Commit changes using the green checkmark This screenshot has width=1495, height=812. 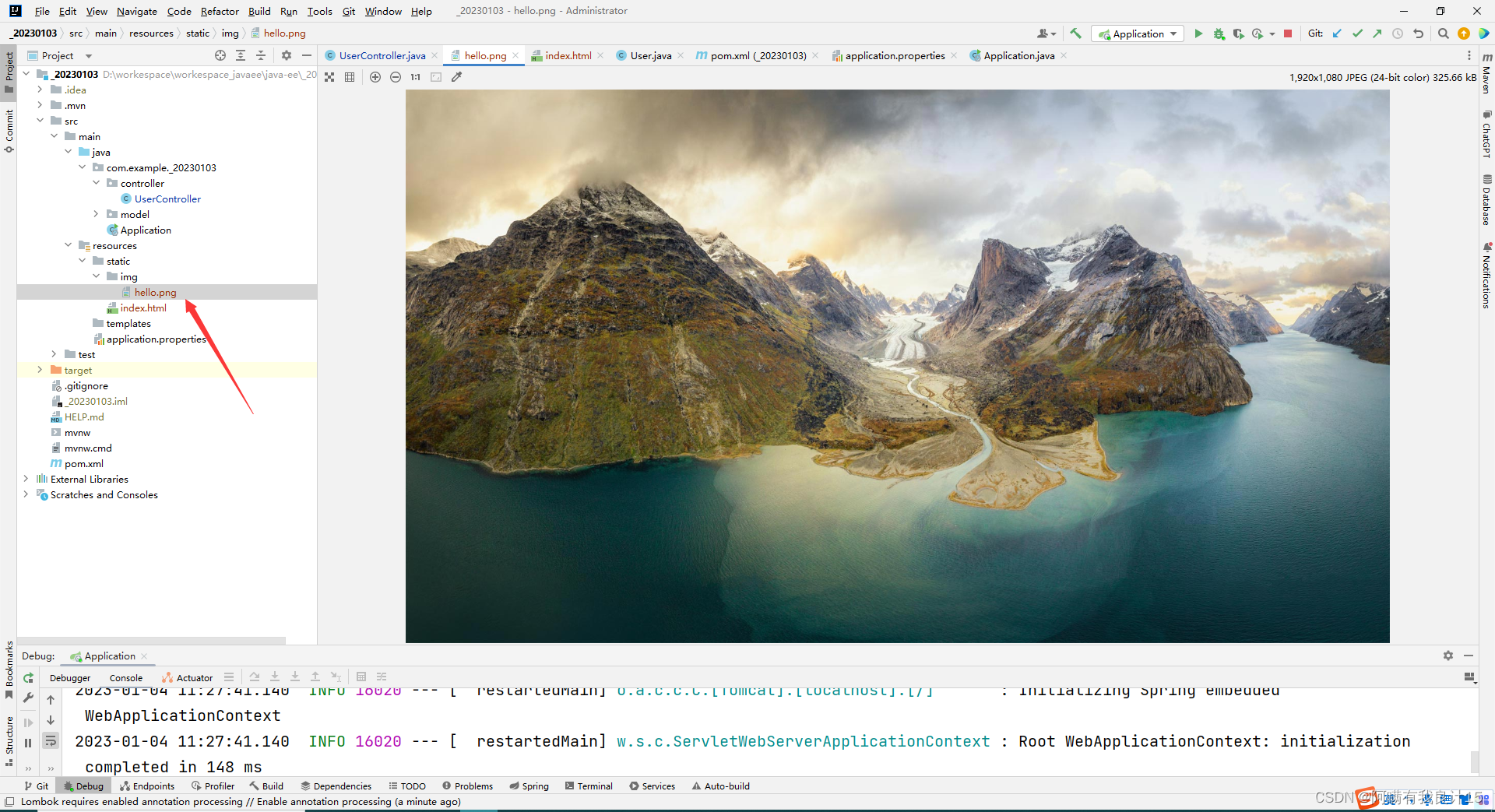coord(1357,33)
